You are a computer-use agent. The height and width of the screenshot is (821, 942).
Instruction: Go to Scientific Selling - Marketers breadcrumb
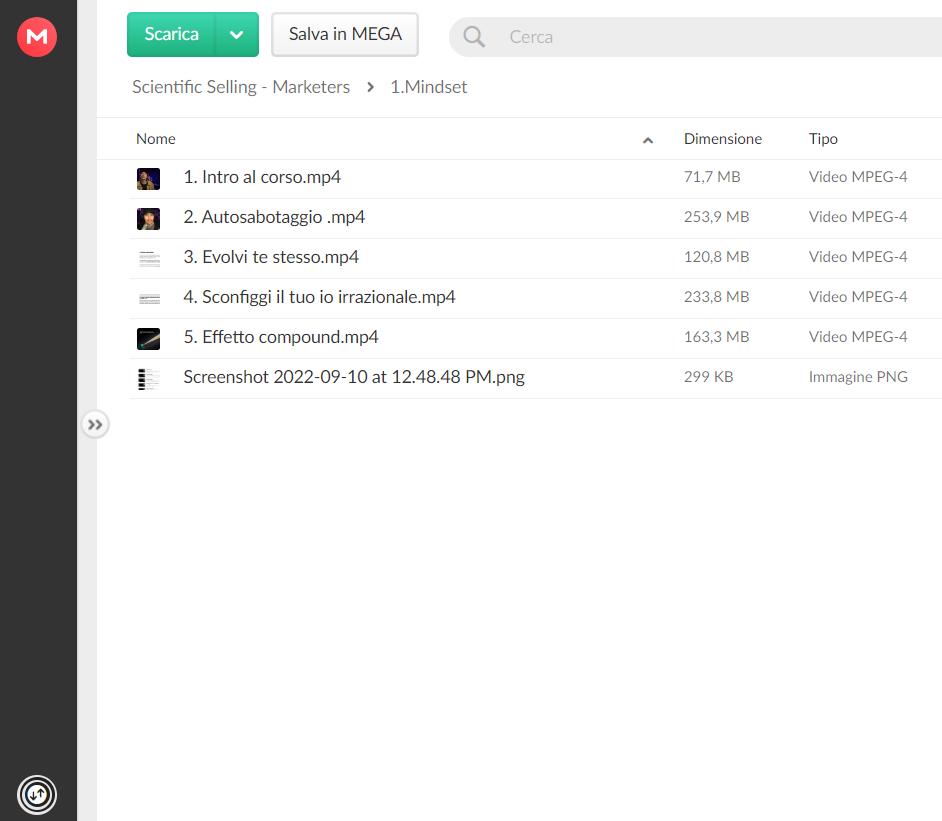click(241, 87)
